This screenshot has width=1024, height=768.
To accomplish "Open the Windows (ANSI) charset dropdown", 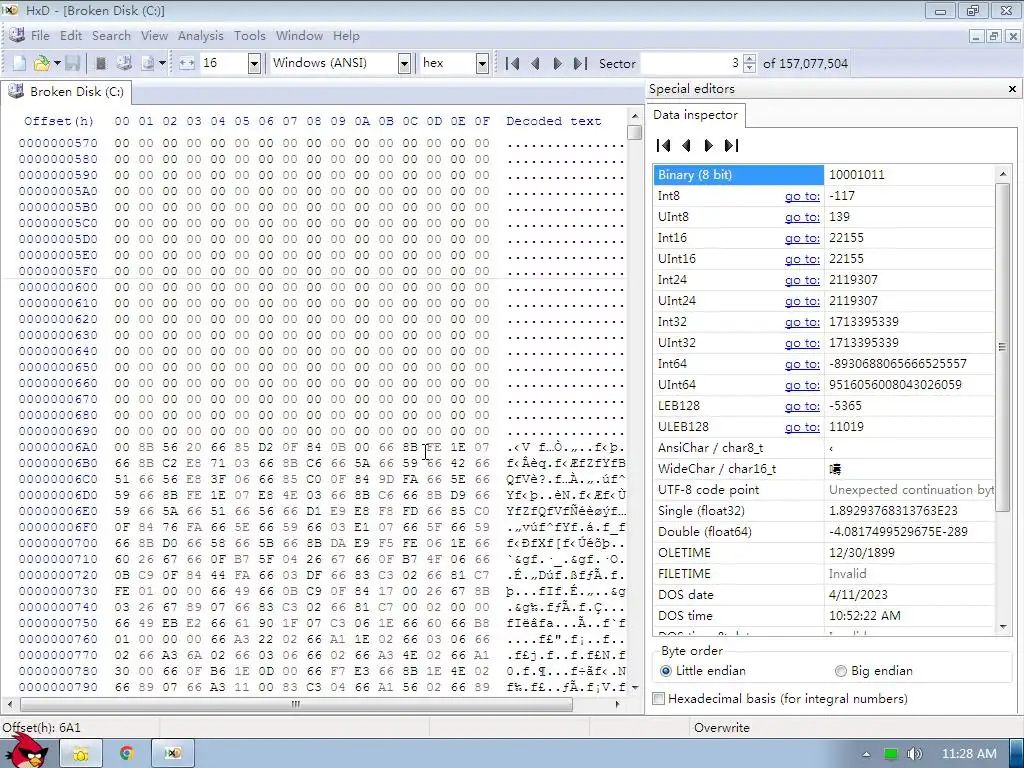I will coord(404,63).
